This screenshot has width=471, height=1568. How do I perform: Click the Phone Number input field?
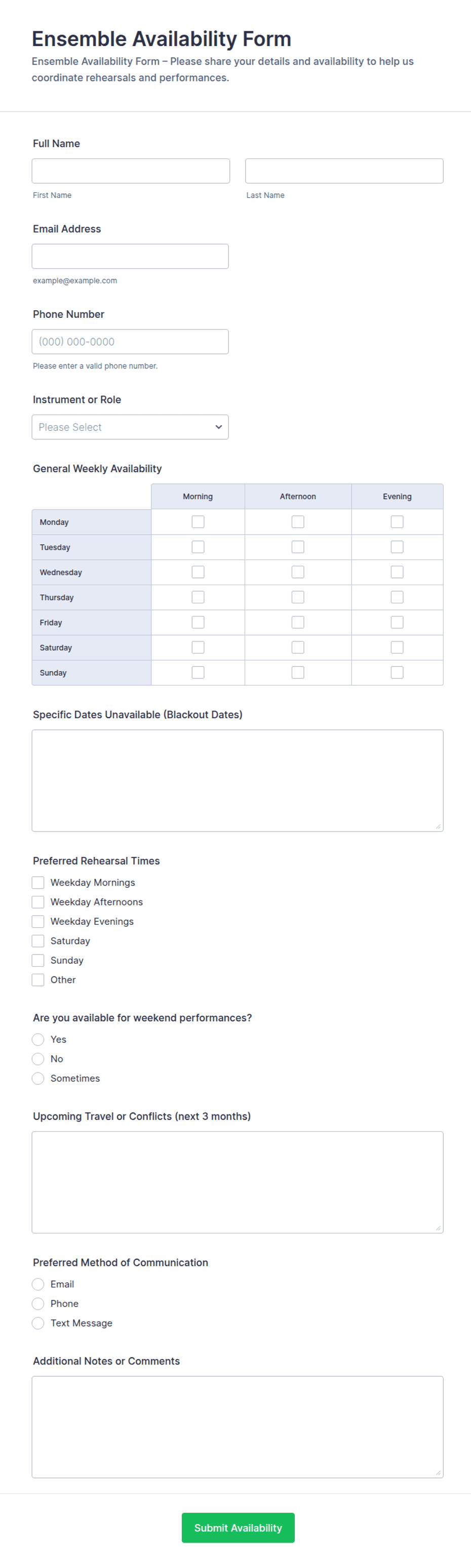click(130, 342)
